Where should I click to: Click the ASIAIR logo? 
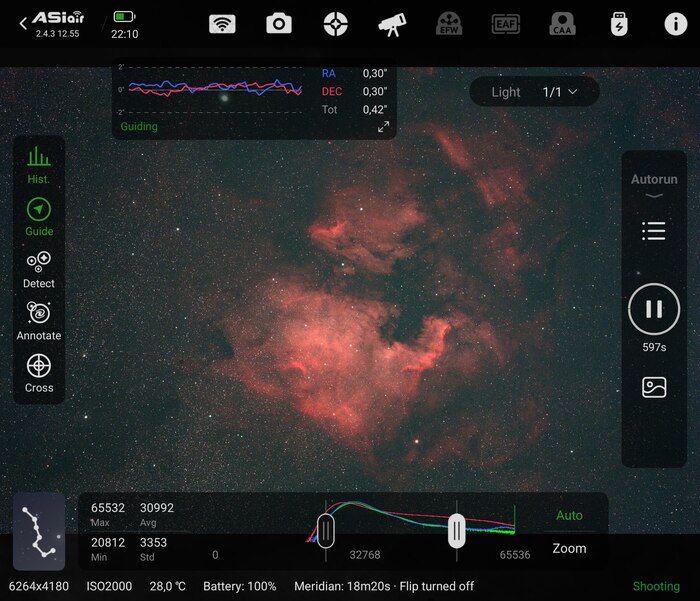[58, 18]
